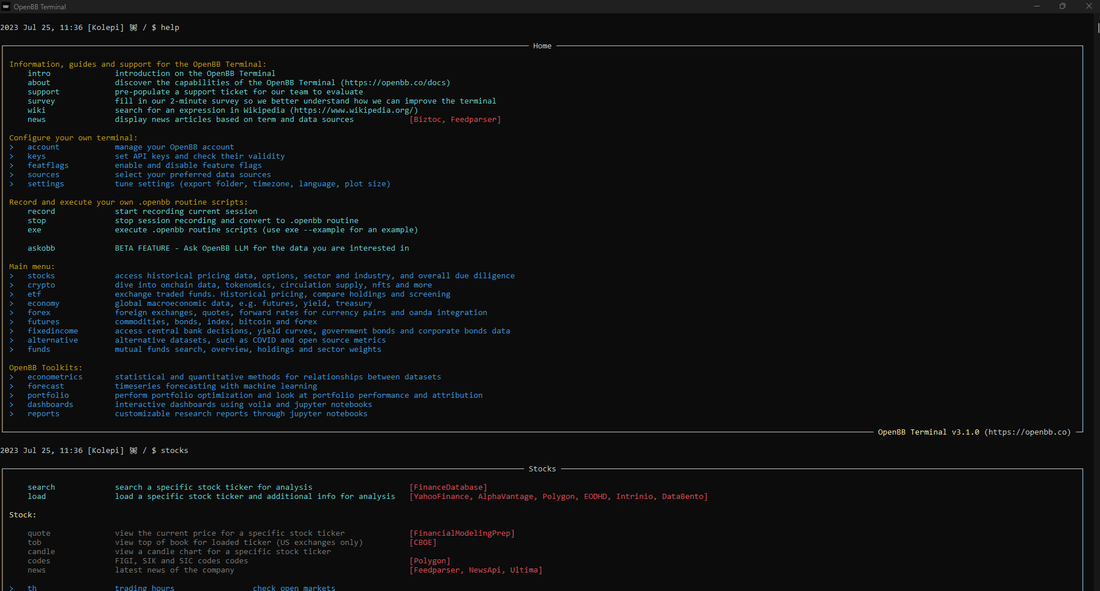Click the 'Home' panel title
1100x591 pixels.
(x=542, y=46)
